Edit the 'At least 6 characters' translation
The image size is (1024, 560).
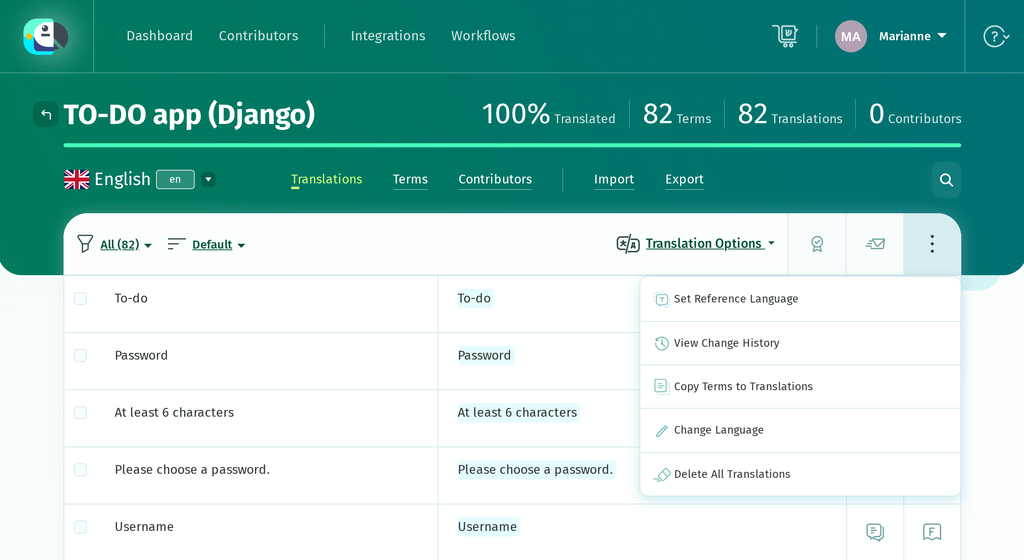[517, 412]
